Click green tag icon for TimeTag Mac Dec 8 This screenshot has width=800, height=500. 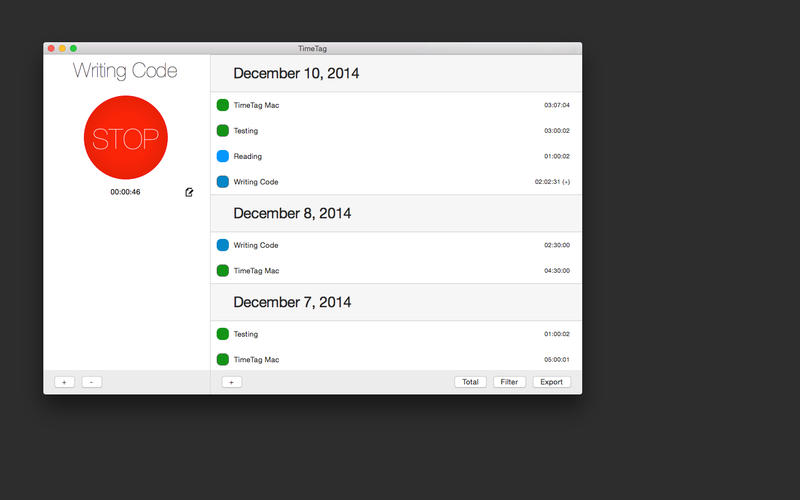(x=223, y=271)
